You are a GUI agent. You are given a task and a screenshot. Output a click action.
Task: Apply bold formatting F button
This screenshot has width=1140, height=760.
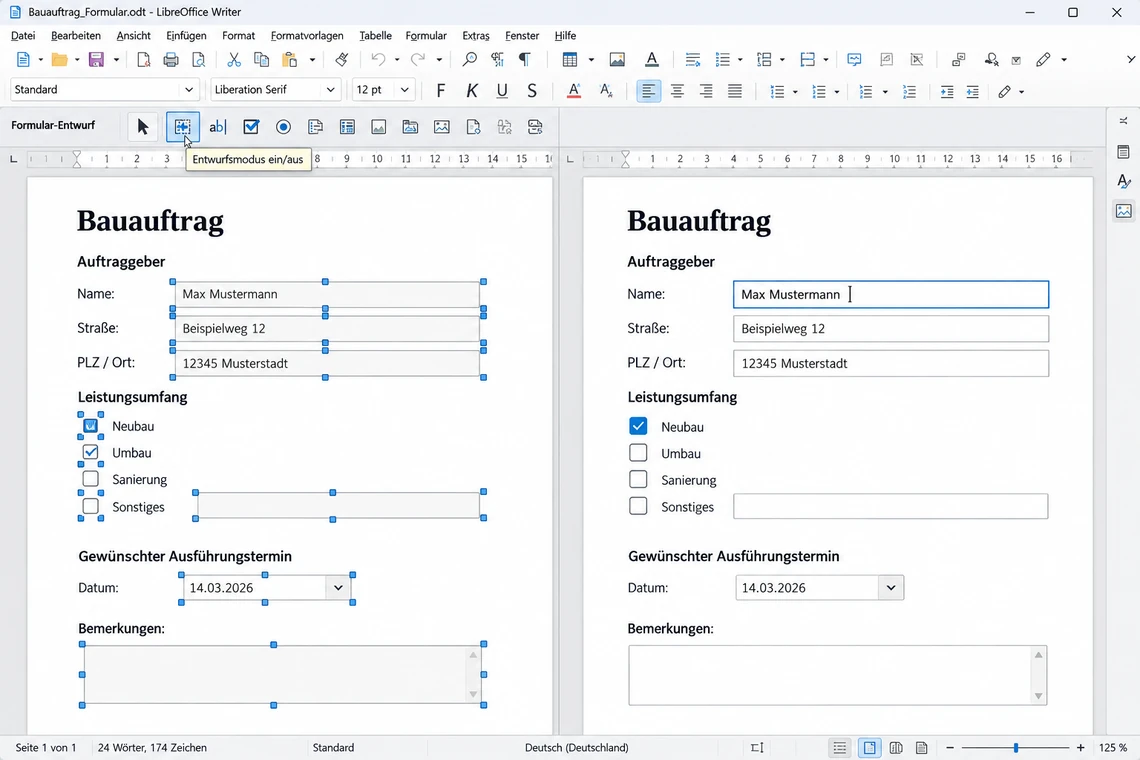click(x=441, y=91)
